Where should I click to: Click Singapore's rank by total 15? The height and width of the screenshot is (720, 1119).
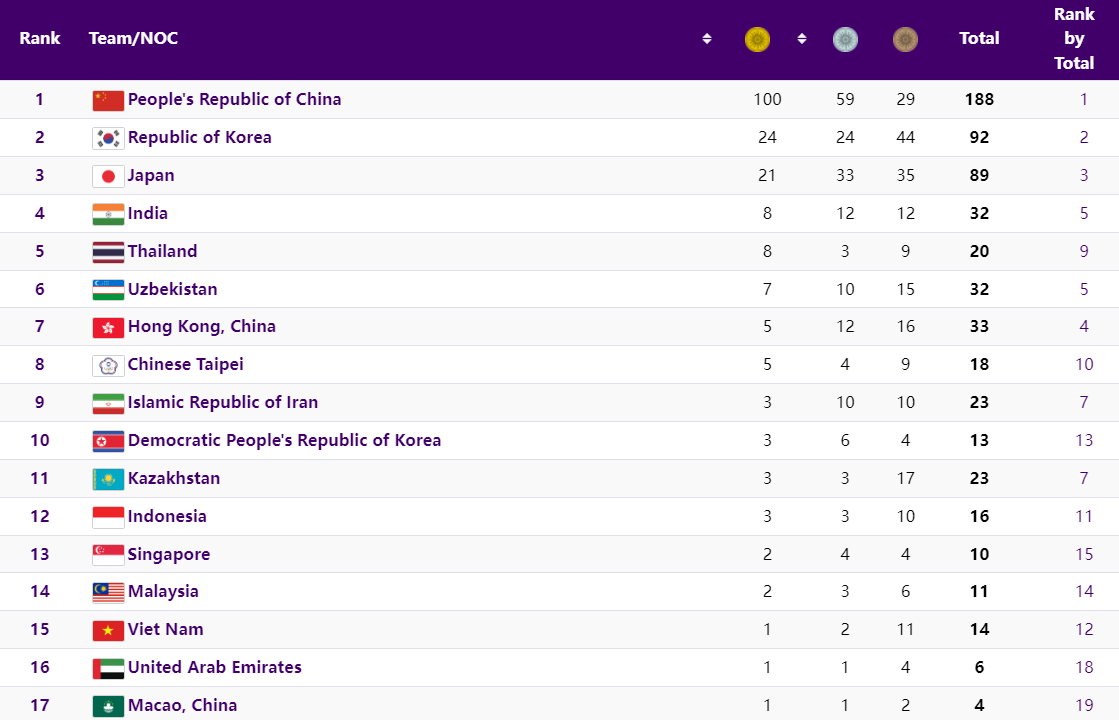[x=1084, y=554]
